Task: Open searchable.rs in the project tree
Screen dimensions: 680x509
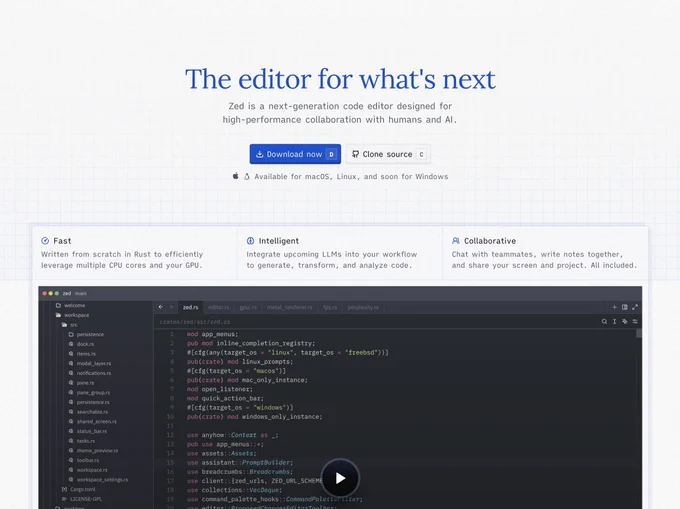Action: [92, 411]
